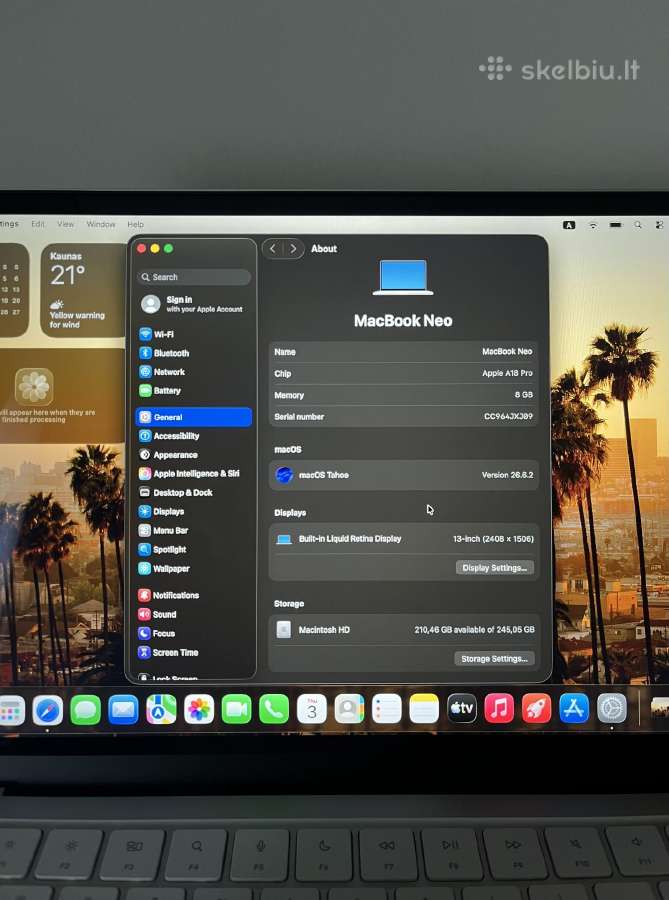Open System Settings from the Dock
This screenshot has width=669, height=900.
click(x=612, y=708)
